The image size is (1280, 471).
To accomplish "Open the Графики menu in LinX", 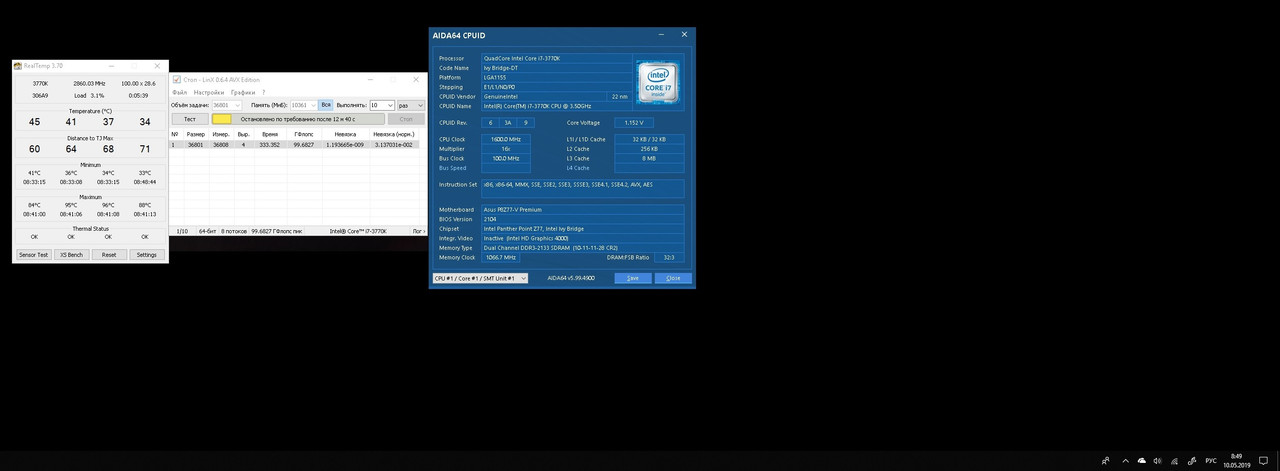I will (x=242, y=92).
